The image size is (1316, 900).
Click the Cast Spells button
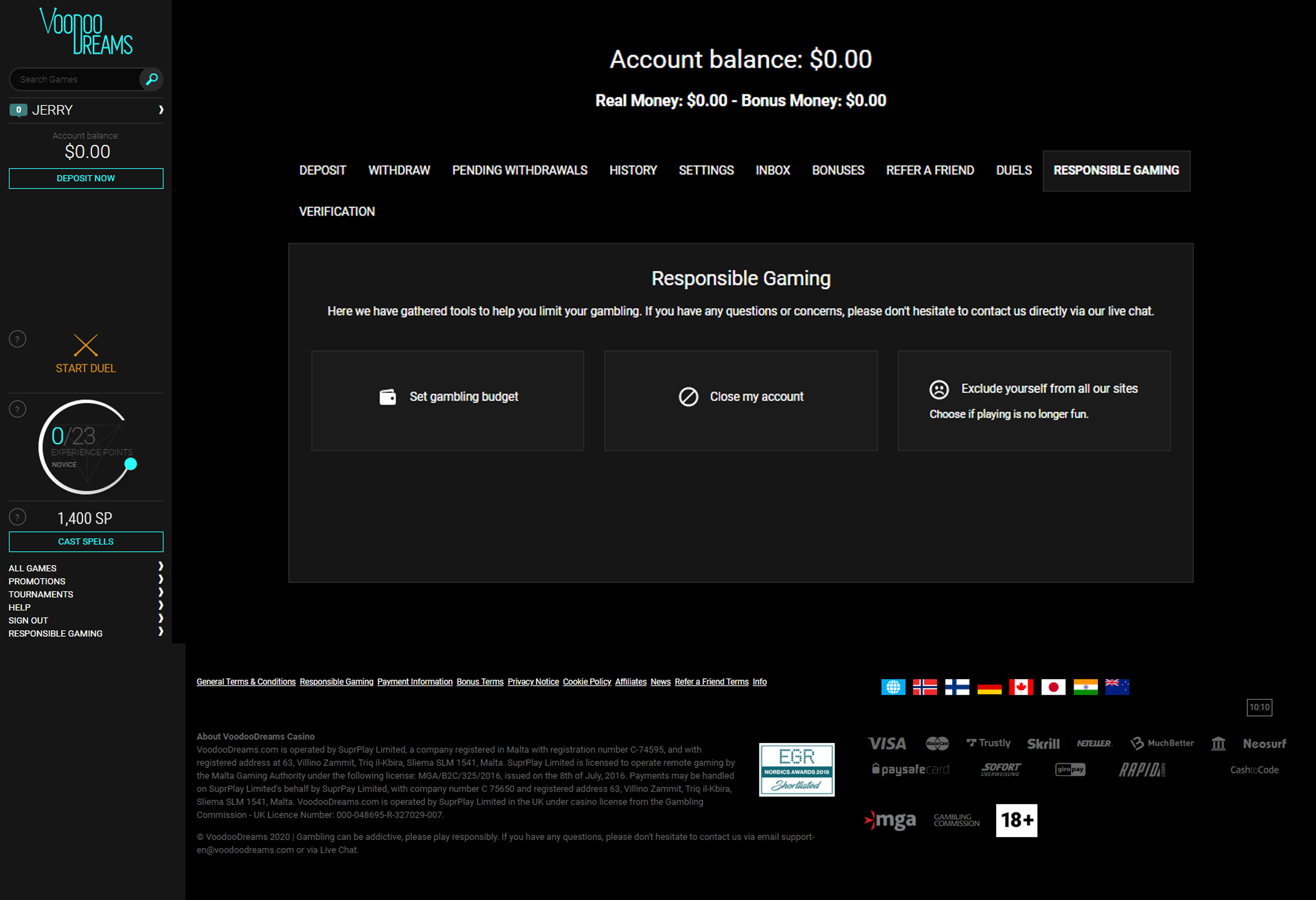[86, 542]
